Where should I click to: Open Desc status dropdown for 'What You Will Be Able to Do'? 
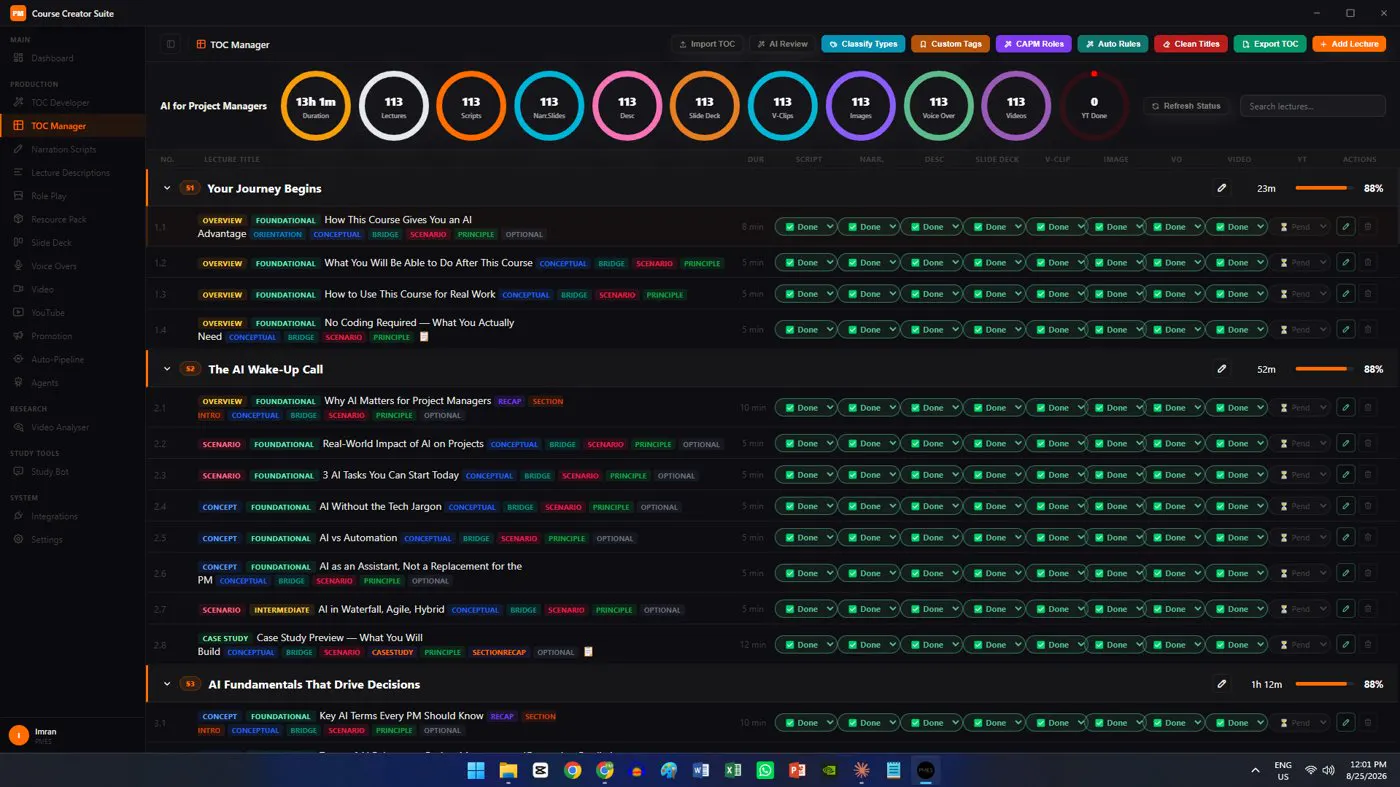coord(932,263)
